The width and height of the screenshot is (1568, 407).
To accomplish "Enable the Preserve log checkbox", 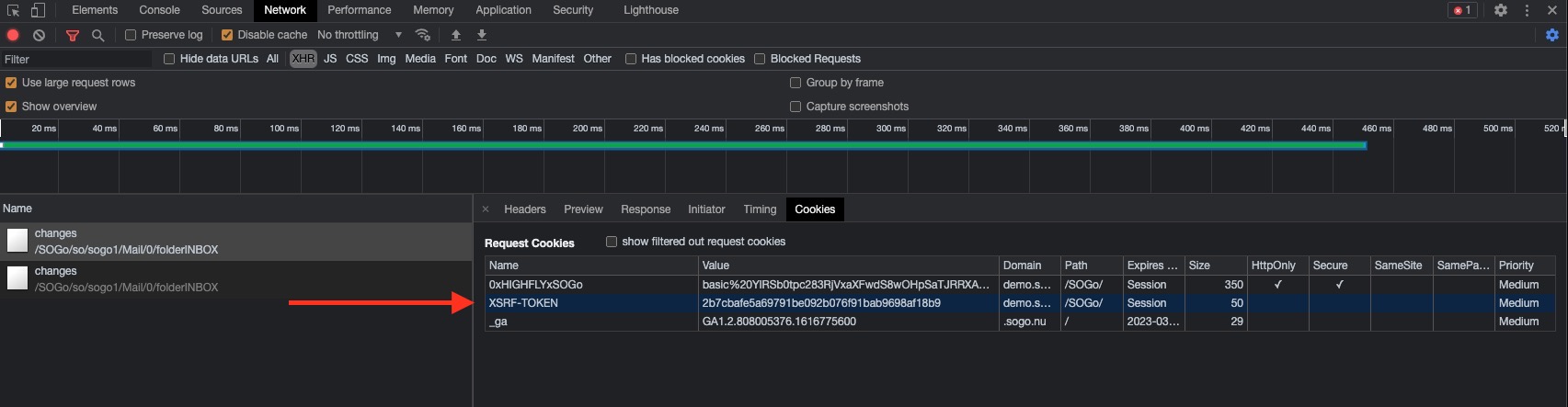I will click(131, 35).
